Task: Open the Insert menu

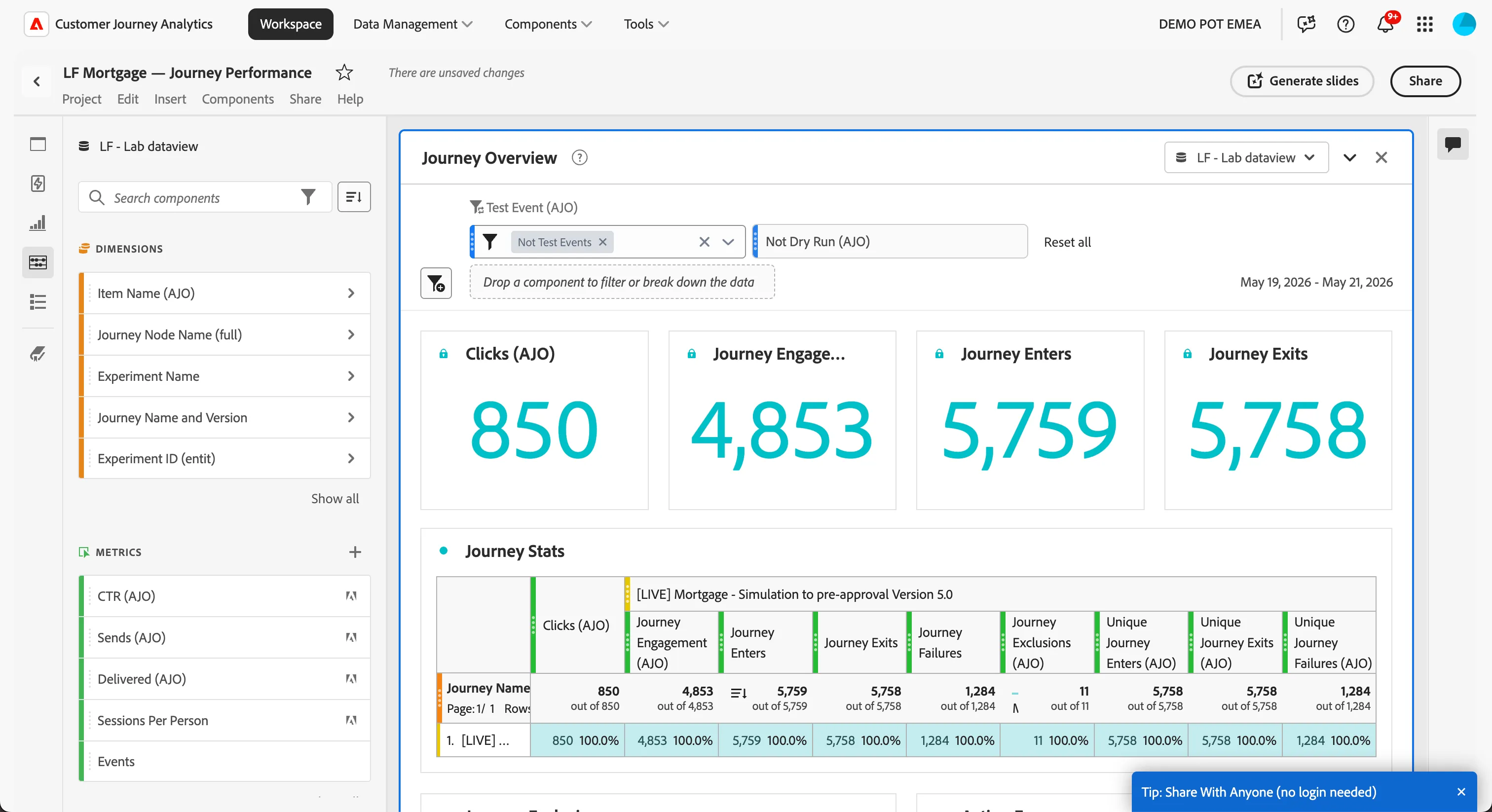Action: click(170, 99)
